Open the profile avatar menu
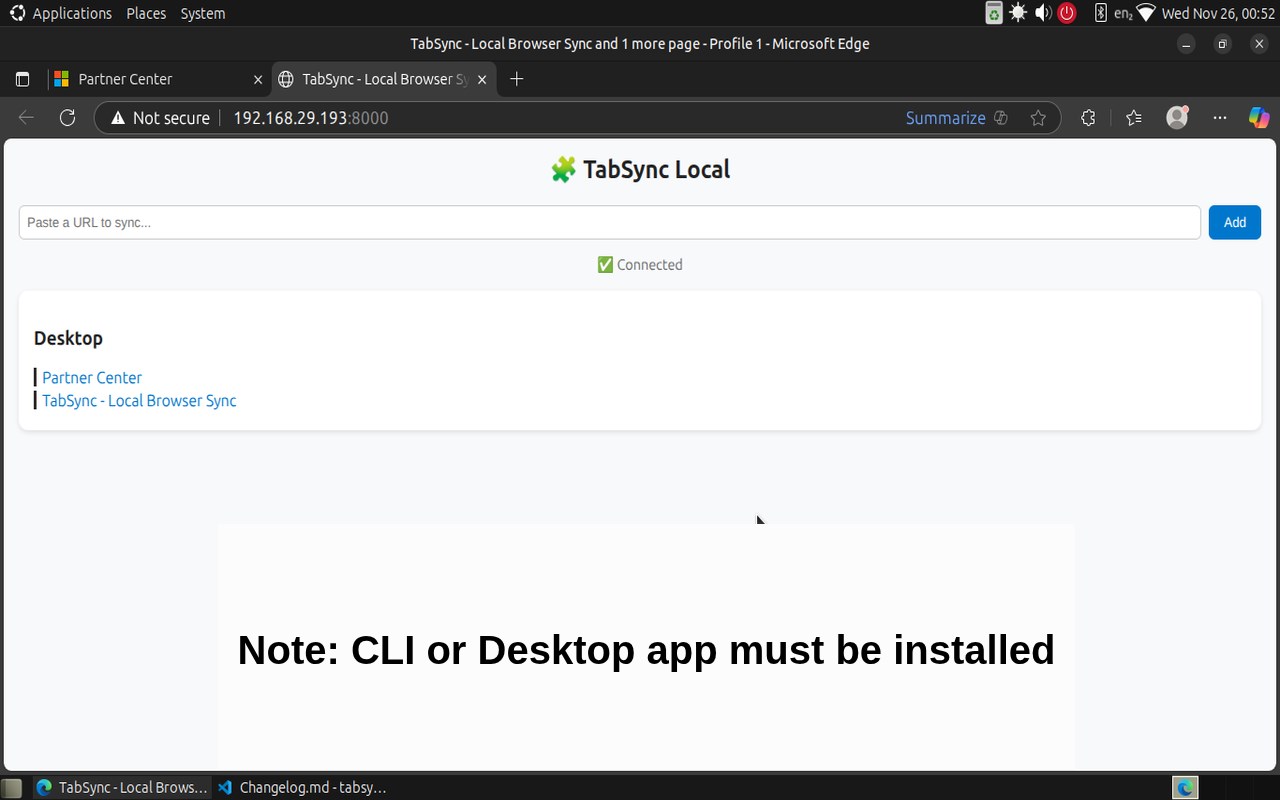 click(x=1177, y=117)
